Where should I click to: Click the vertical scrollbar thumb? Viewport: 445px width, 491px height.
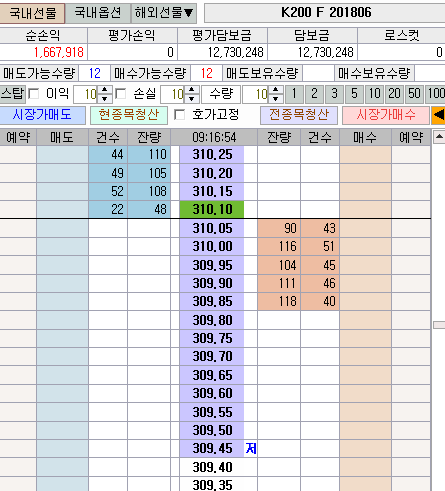point(439,325)
